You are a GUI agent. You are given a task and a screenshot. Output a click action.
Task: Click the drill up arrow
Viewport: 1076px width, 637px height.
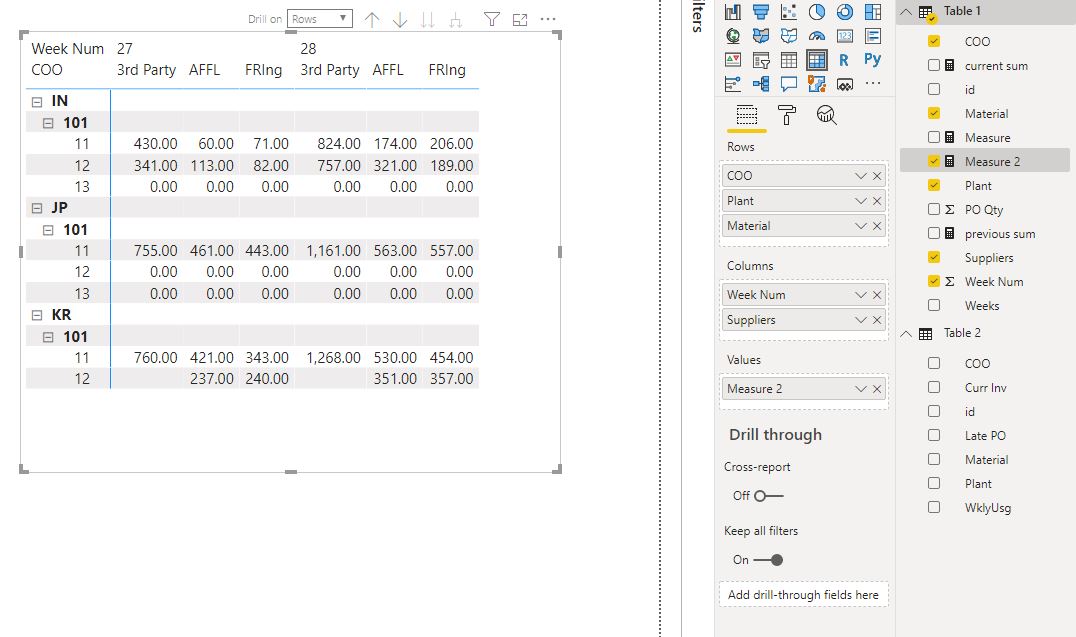click(372, 20)
